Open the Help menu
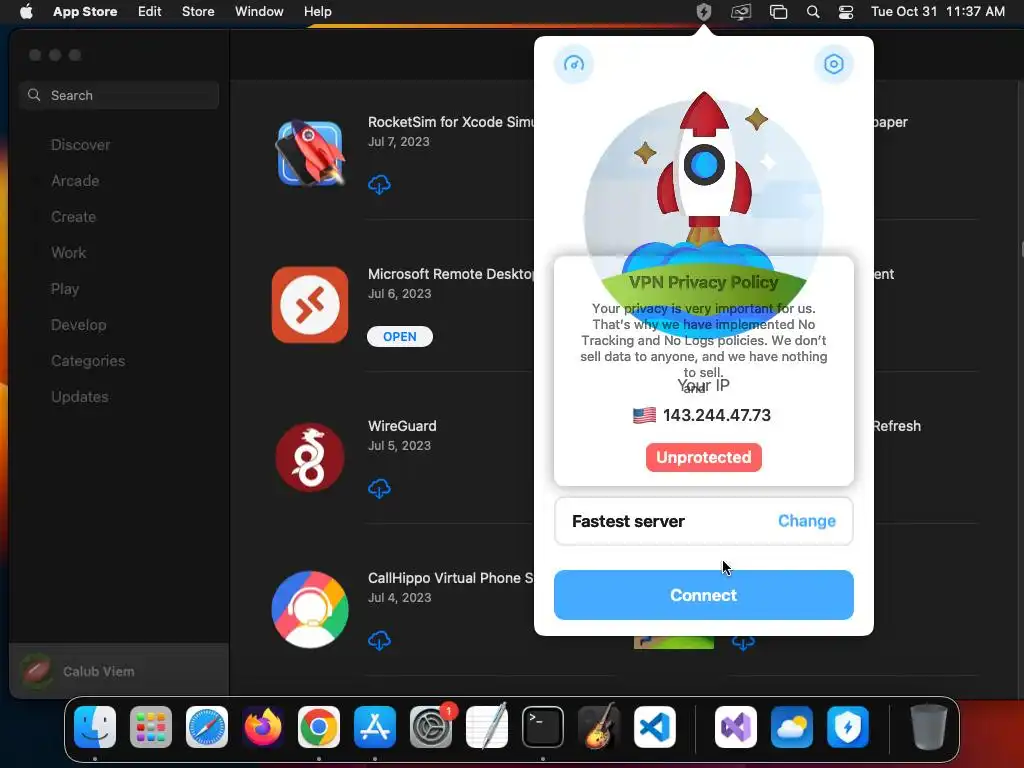Screen dimensions: 1024x768 [x=317, y=12]
